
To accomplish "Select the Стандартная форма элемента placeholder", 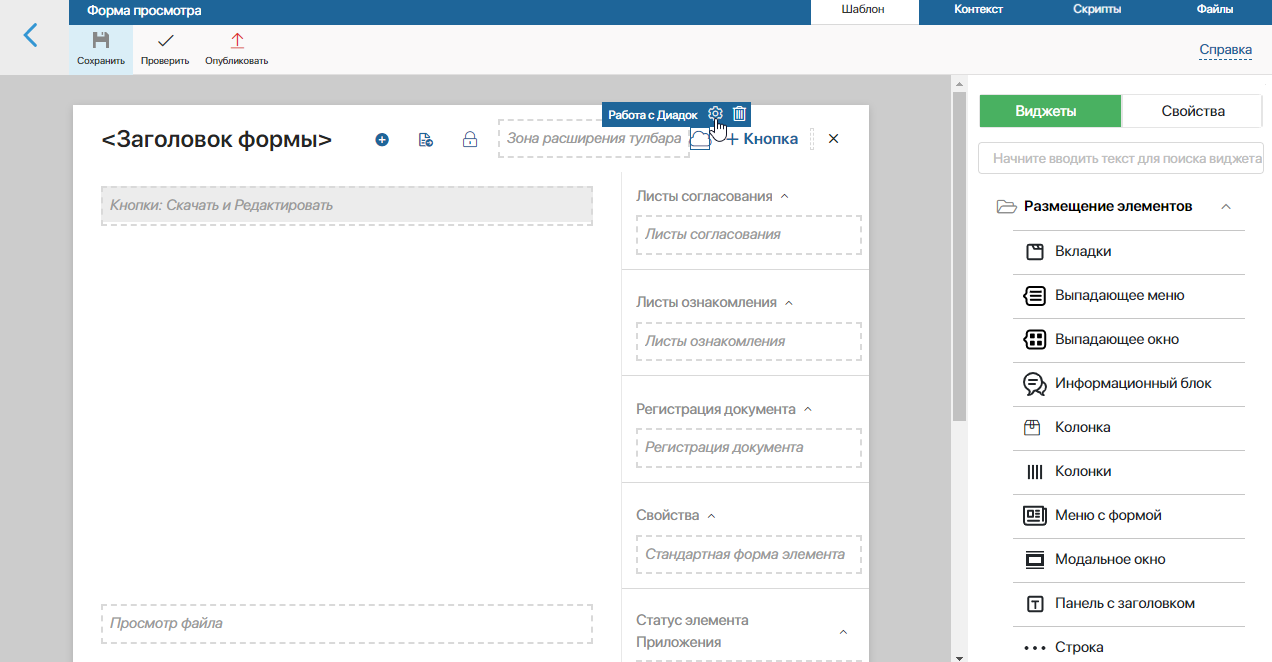I will click(749, 554).
